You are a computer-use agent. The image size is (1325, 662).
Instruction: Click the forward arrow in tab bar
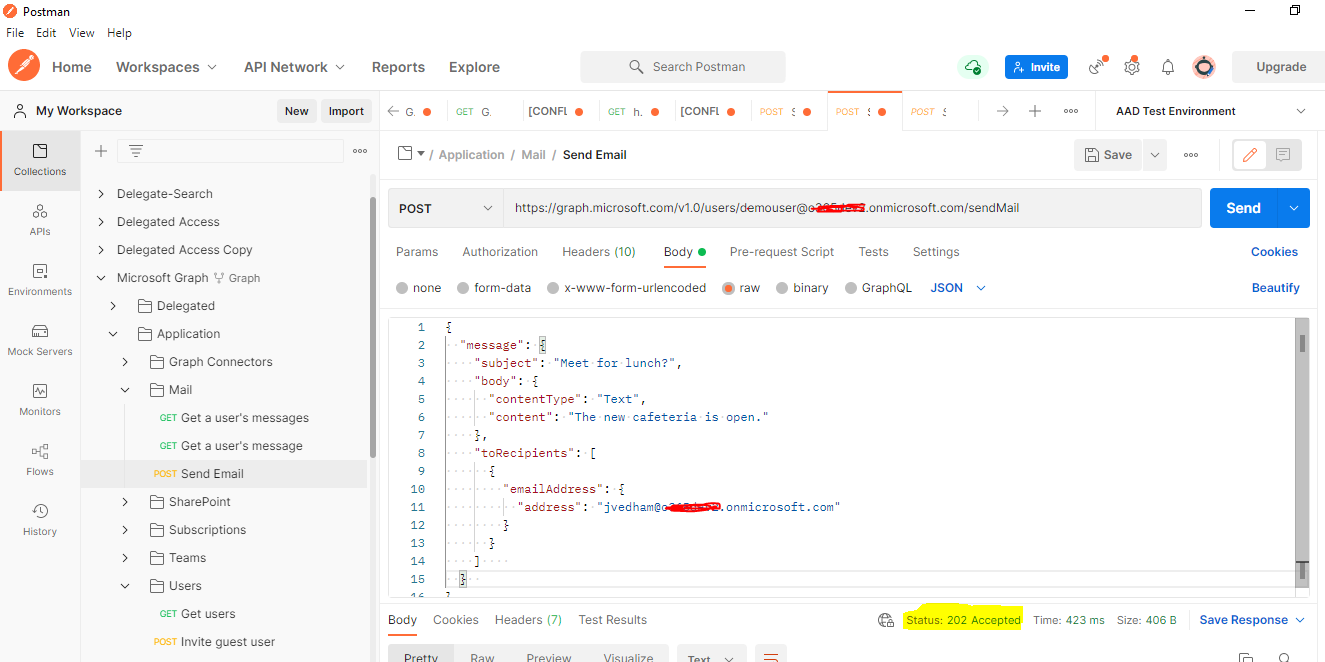click(1002, 111)
